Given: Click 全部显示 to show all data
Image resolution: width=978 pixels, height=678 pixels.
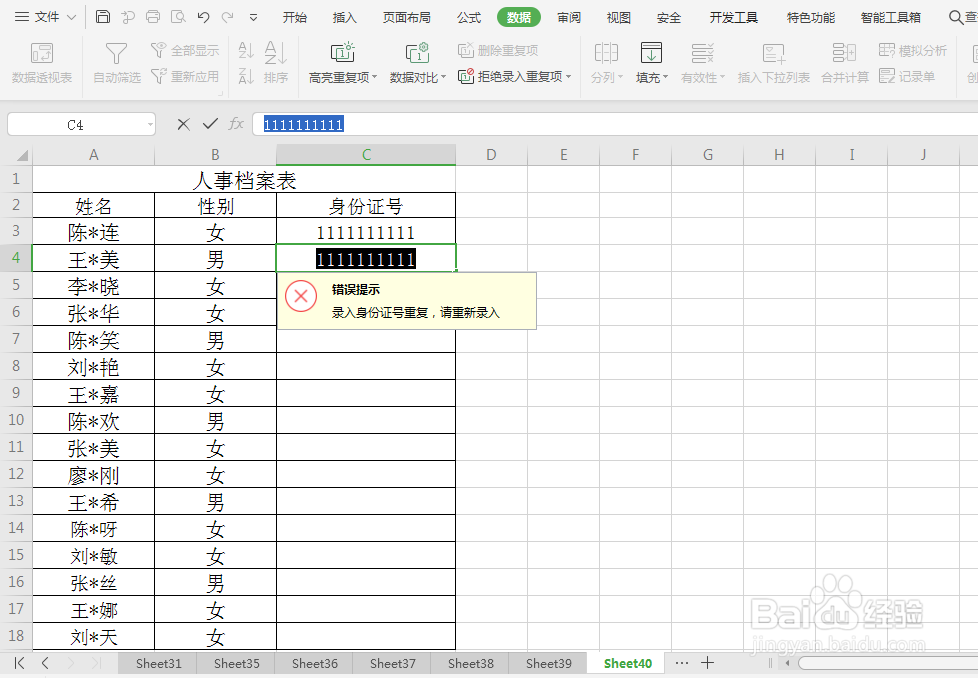Looking at the screenshot, I should (194, 50).
